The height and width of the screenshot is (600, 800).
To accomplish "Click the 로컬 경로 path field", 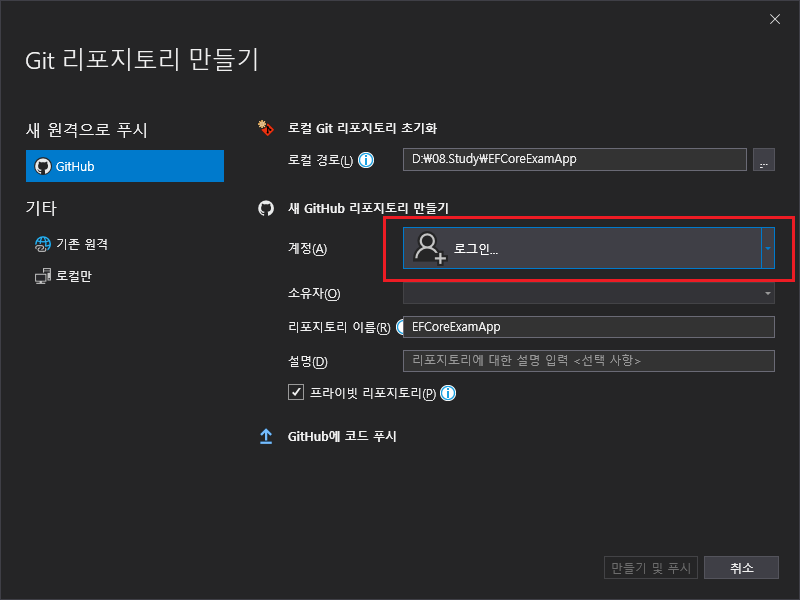I will click(574, 160).
